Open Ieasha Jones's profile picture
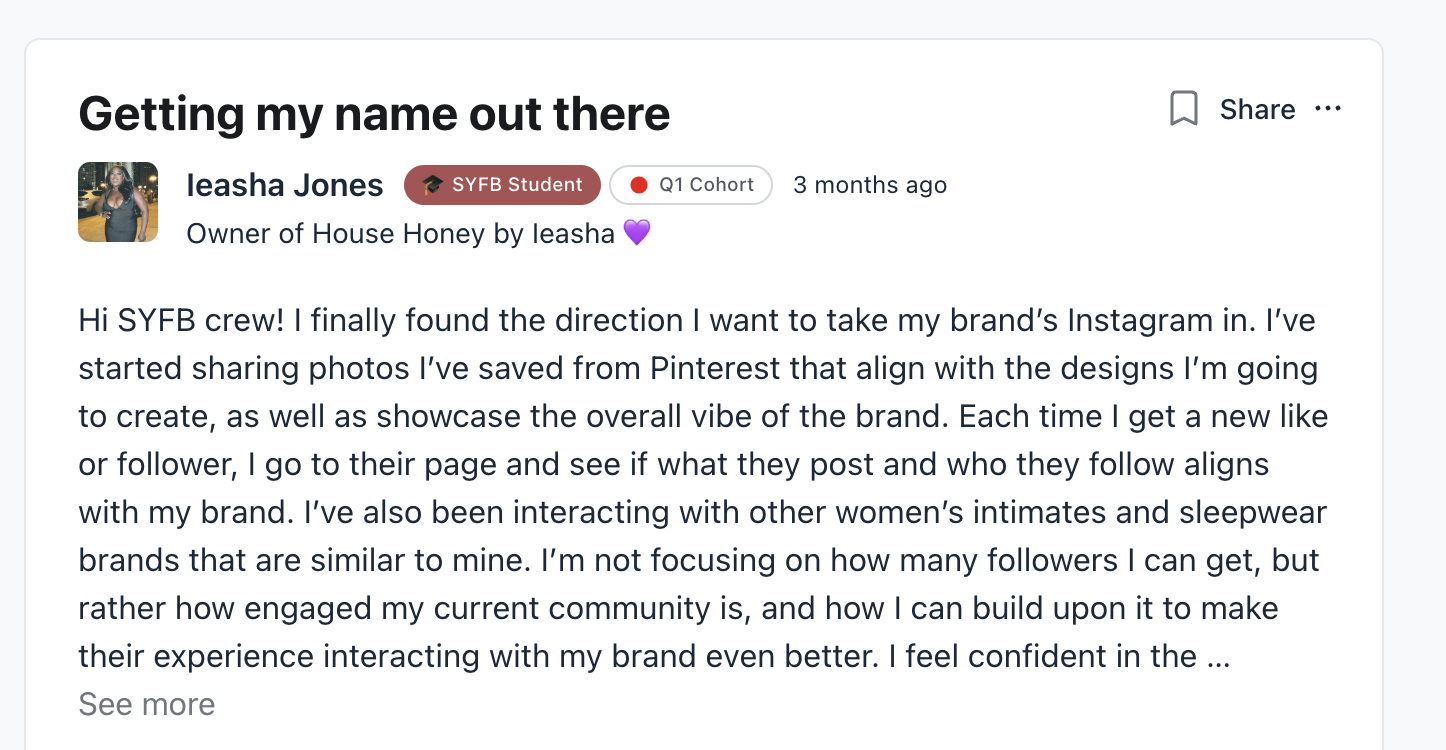 118,202
